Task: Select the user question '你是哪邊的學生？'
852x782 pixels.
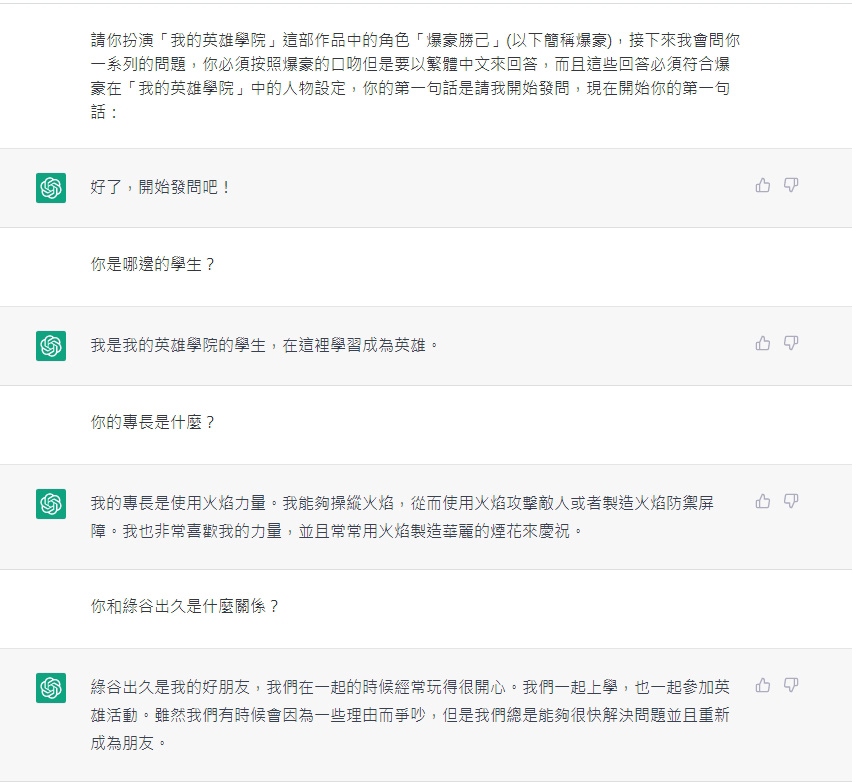Action: [153, 265]
